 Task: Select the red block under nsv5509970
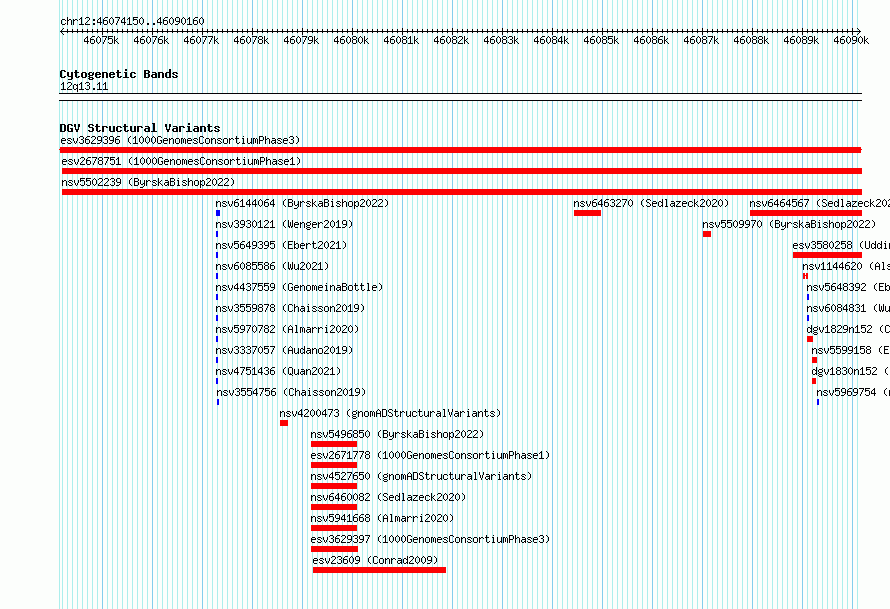(x=707, y=234)
